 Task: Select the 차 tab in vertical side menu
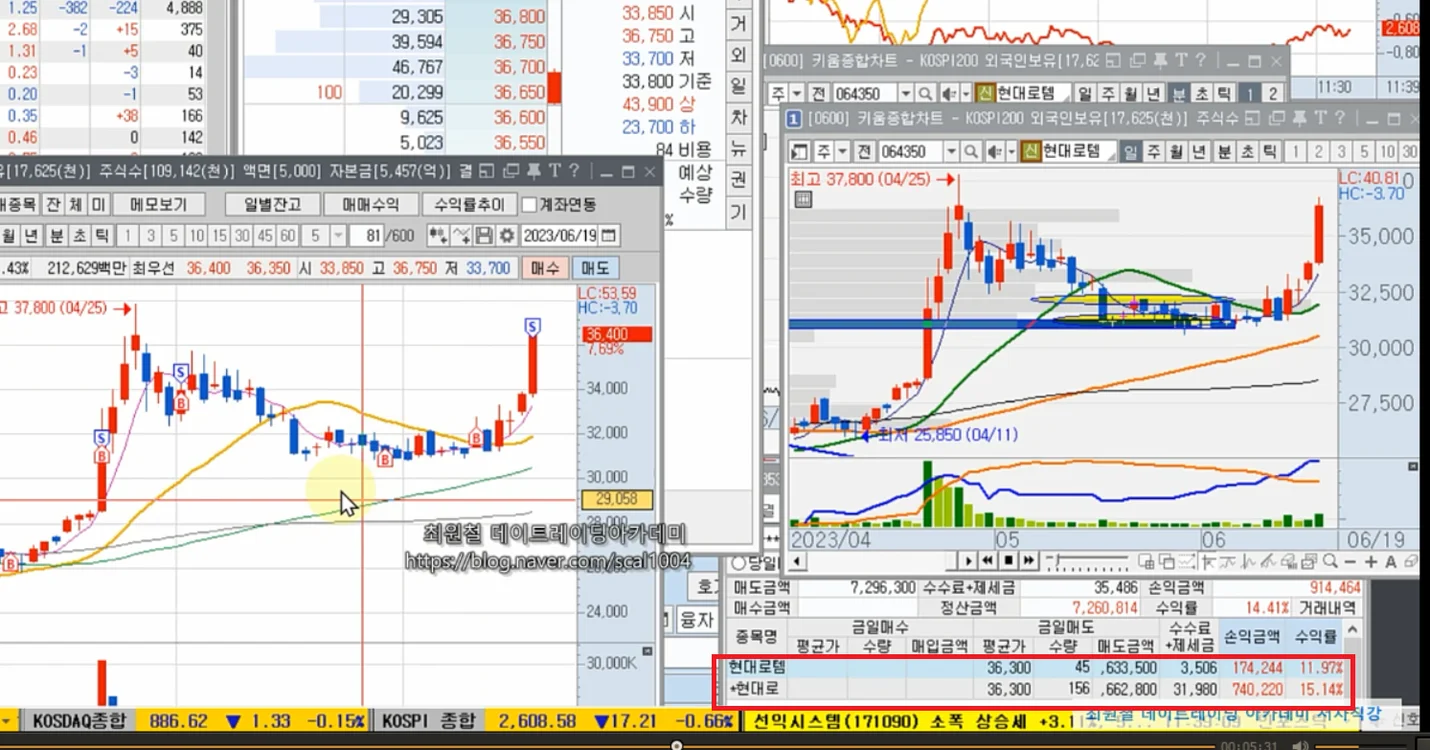[739, 117]
